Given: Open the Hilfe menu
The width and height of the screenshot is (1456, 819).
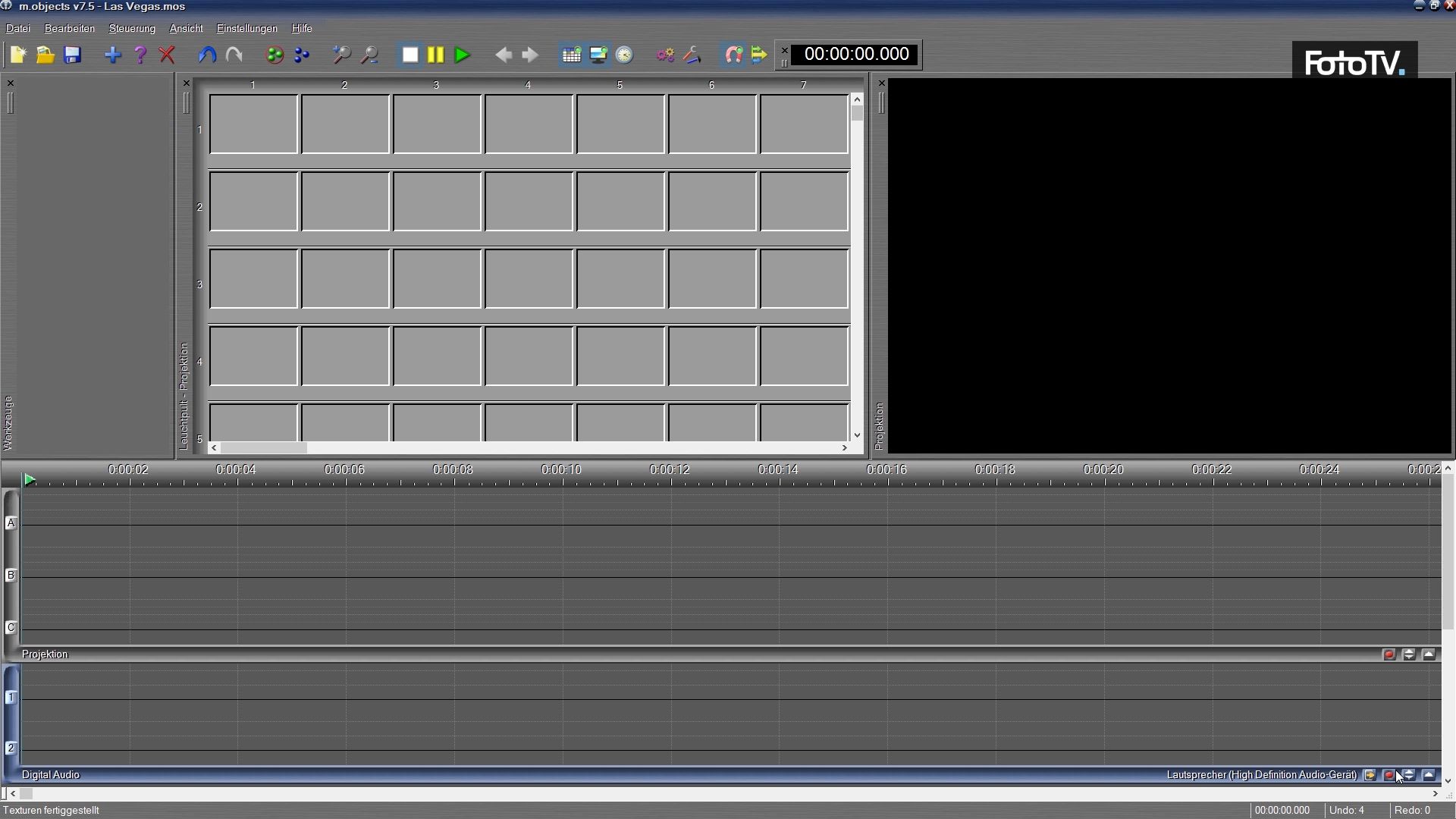Looking at the screenshot, I should tap(302, 28).
